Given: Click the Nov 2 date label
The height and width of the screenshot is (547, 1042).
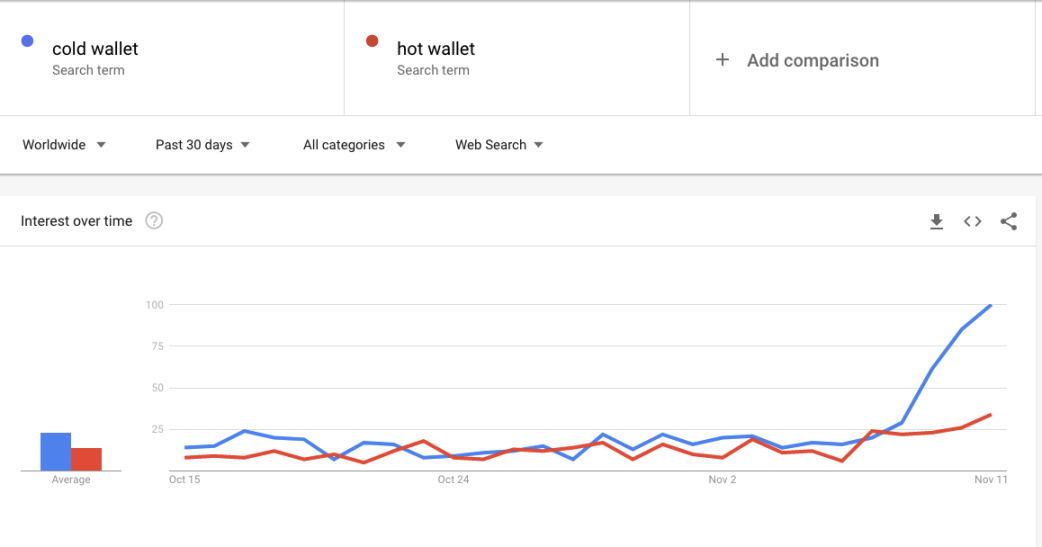Looking at the screenshot, I should pos(722,480).
